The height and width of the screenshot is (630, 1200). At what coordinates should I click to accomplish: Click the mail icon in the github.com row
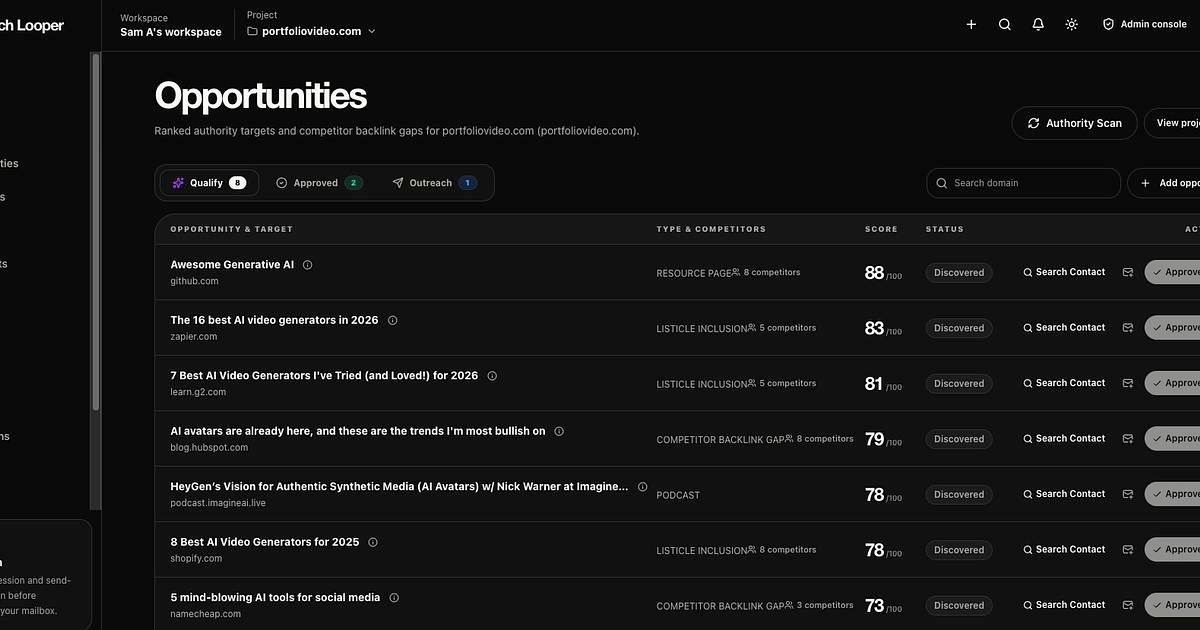click(x=1128, y=272)
